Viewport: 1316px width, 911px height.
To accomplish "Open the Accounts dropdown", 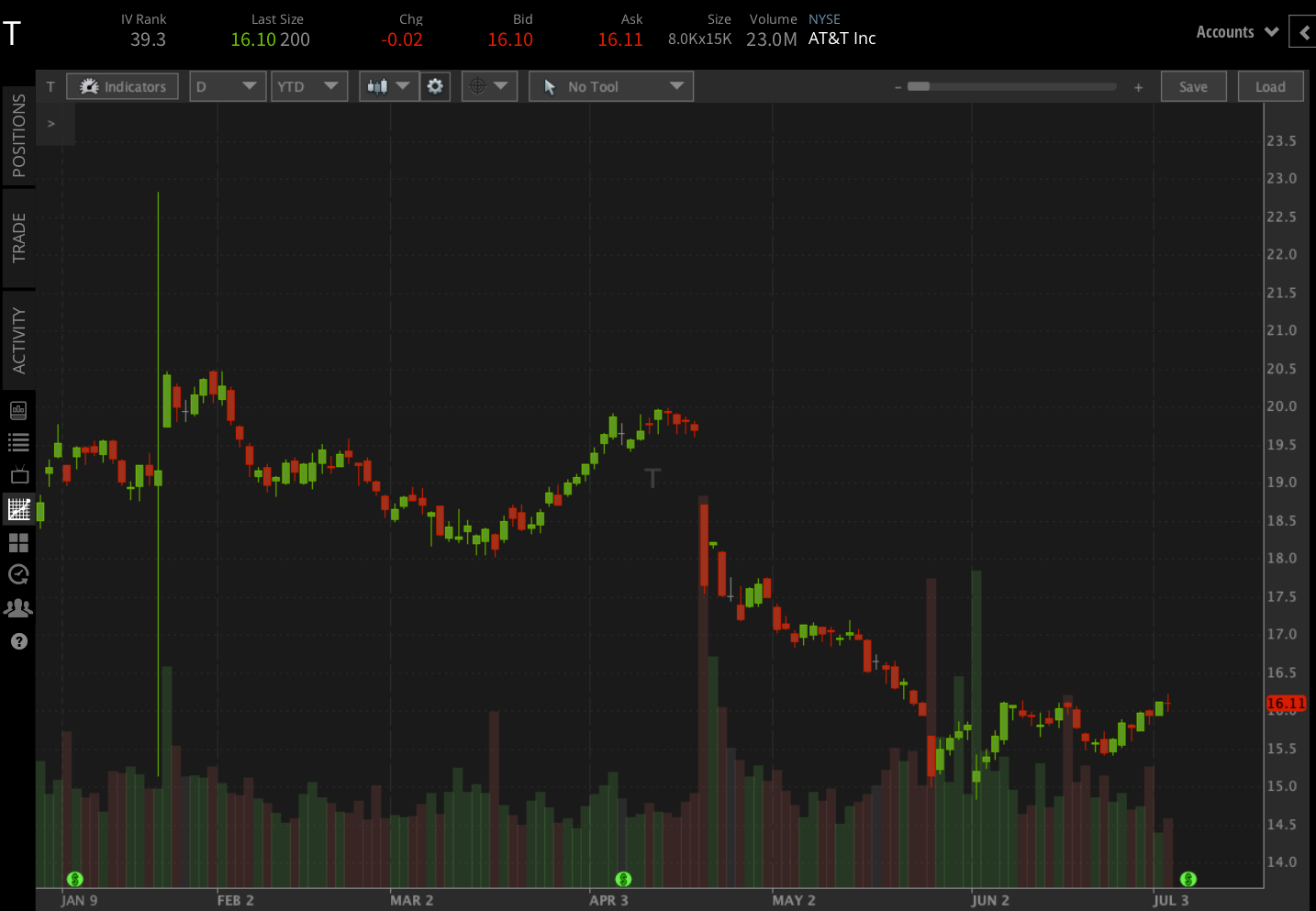I will point(1236,31).
